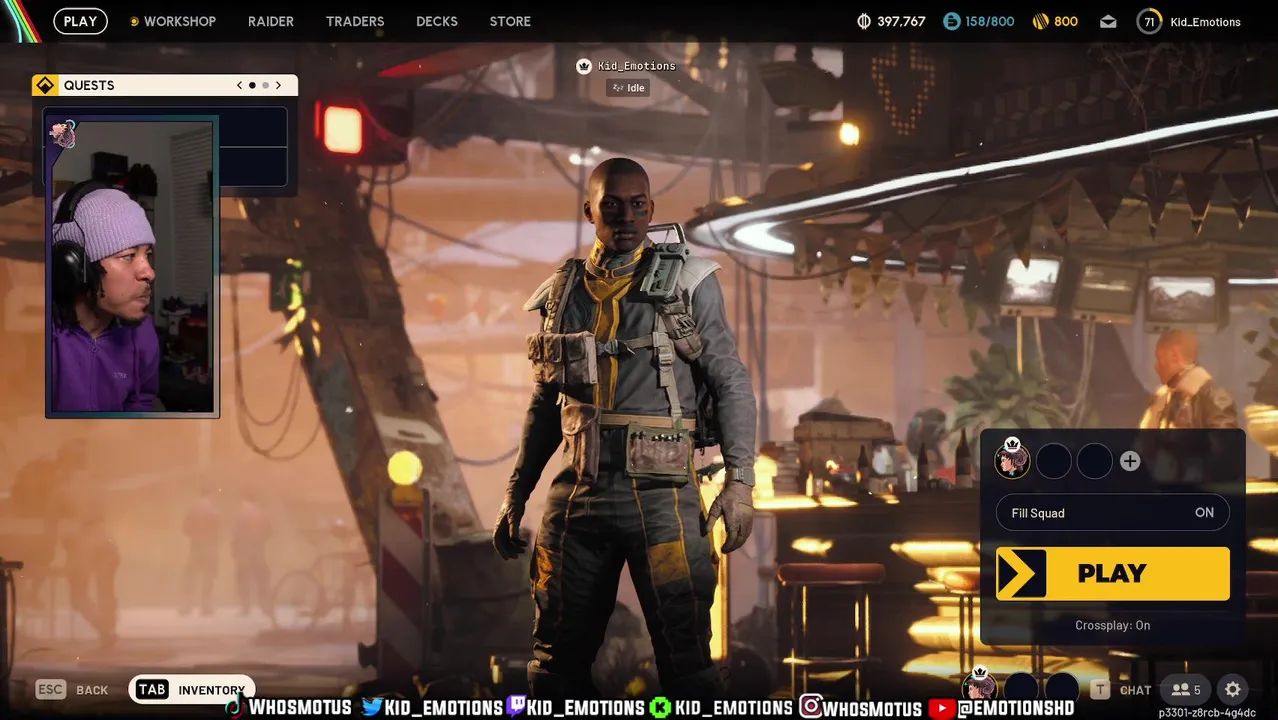Switch to the RAIDER tab

270,21
